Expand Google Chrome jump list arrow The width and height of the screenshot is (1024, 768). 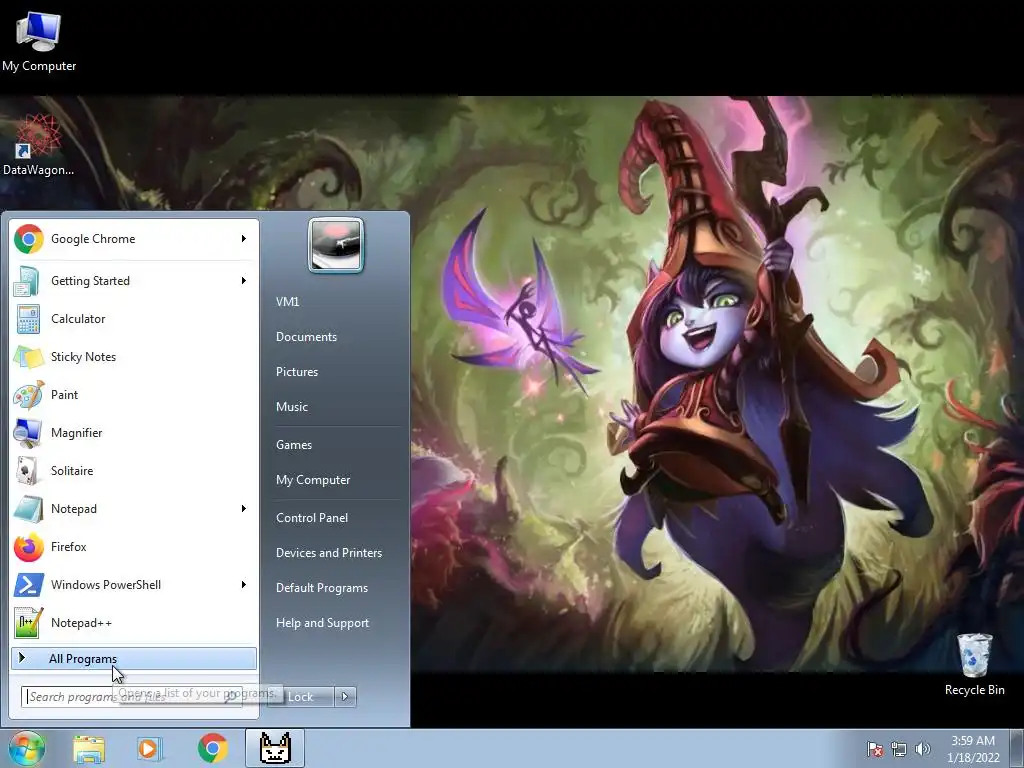pyautogui.click(x=244, y=239)
